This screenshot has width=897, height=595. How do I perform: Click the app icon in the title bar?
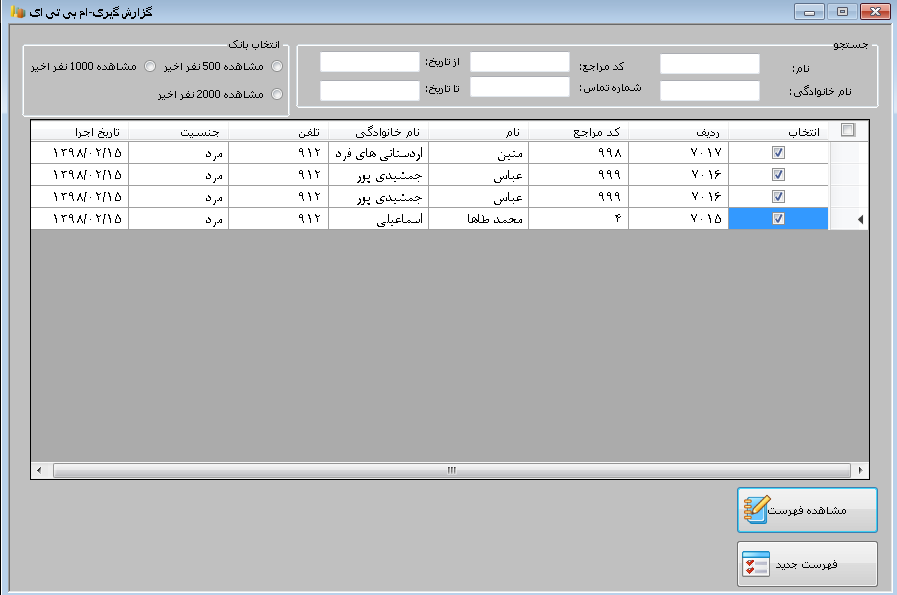17,11
